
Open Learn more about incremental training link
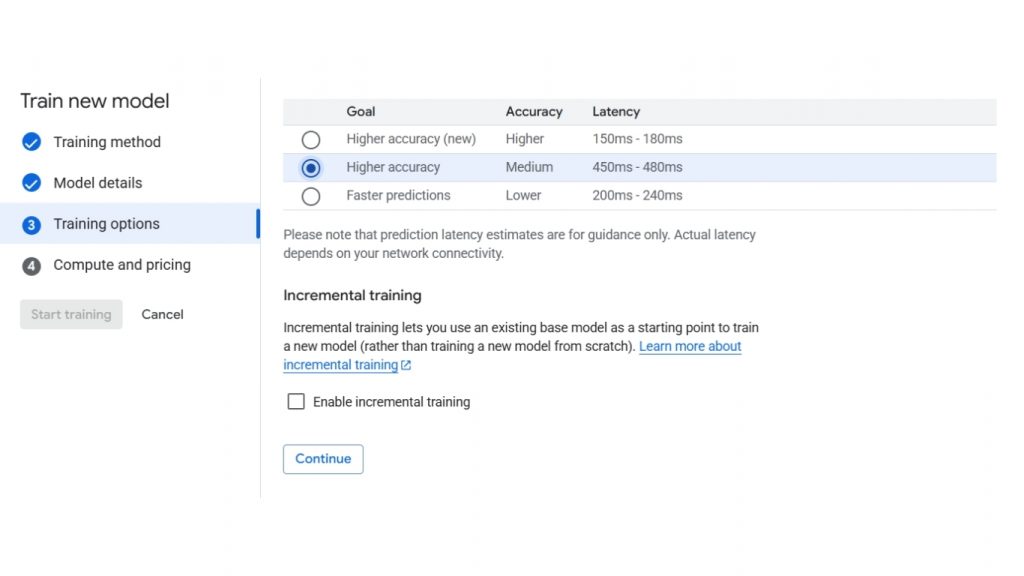click(x=690, y=347)
